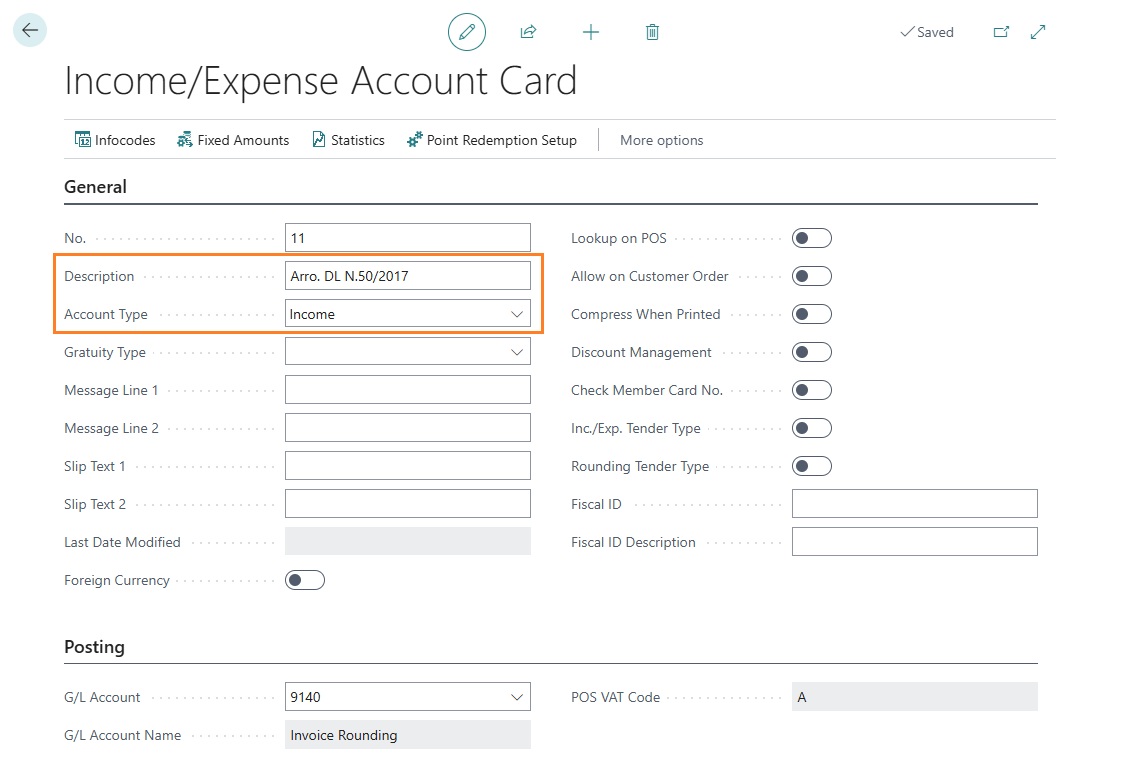Open Fixed Amounts action
The image size is (1122, 781).
tap(233, 140)
